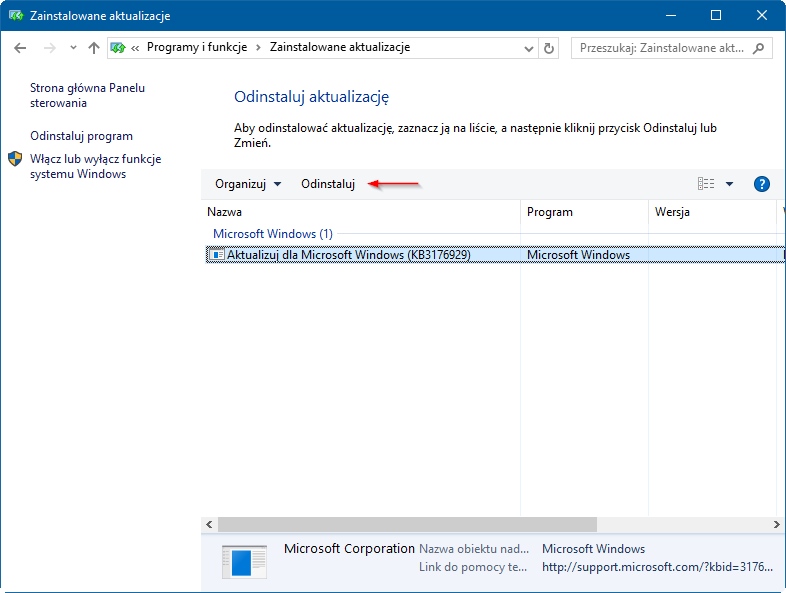The width and height of the screenshot is (786, 593).
Task: Select the KB3176929 update row
Action: coord(495,255)
